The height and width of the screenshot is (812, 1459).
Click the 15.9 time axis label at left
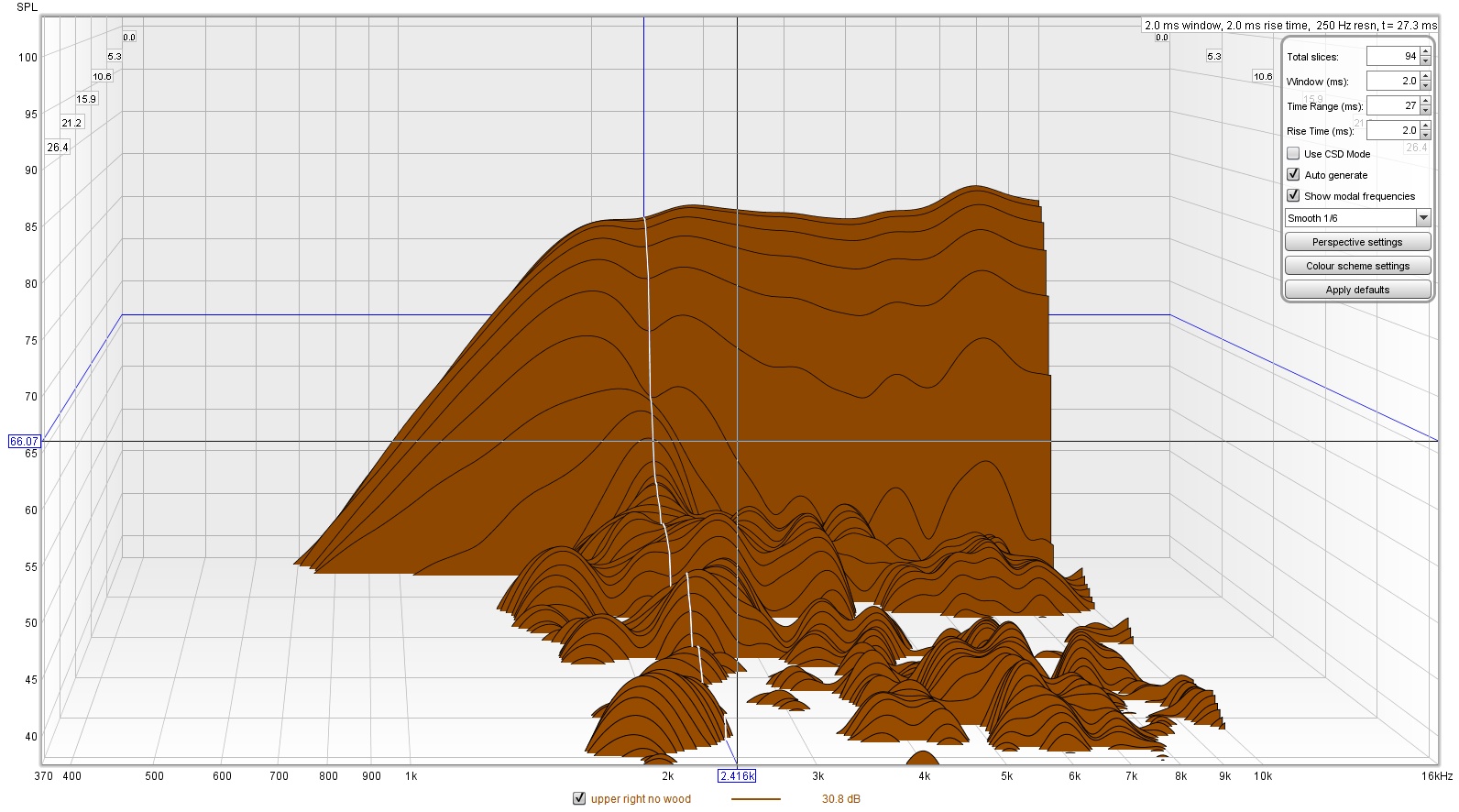click(86, 99)
